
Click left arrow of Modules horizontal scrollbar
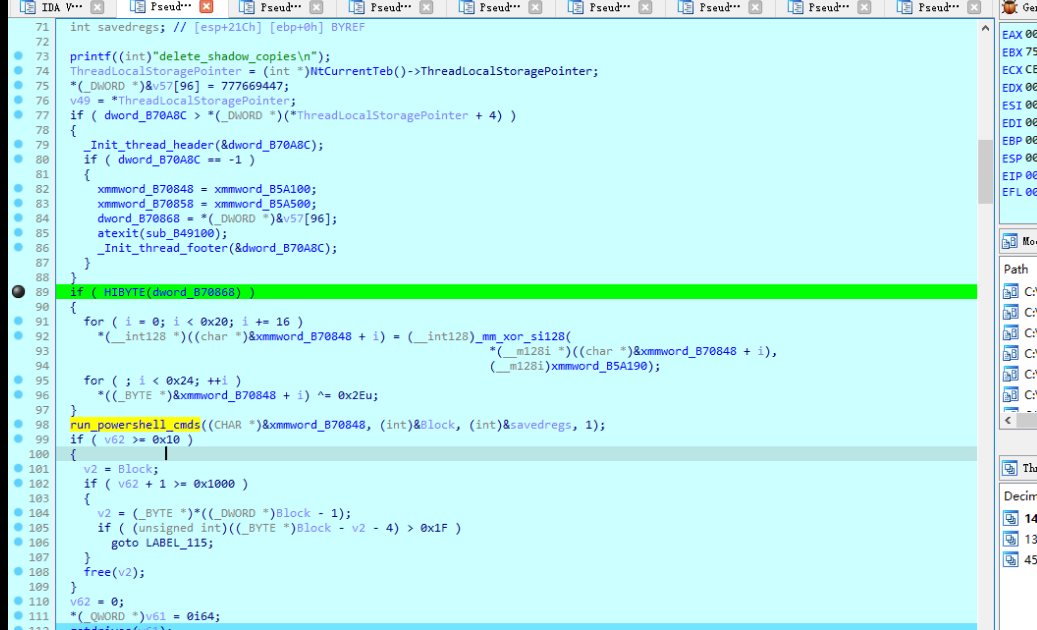[x=1008, y=420]
